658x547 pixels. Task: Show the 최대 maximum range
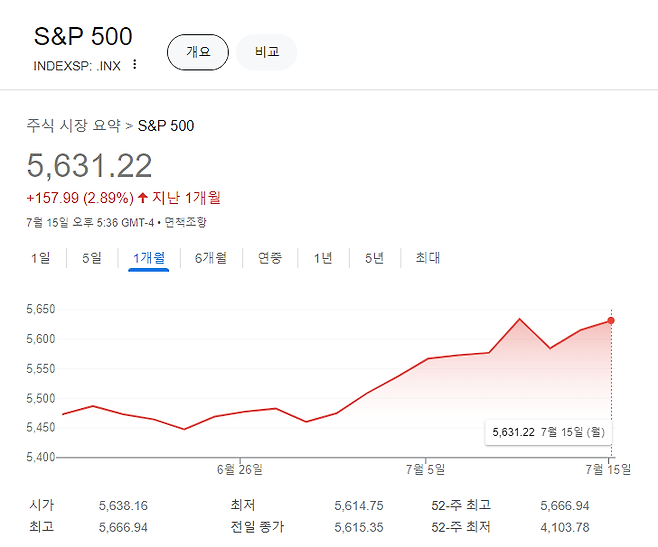[x=428, y=258]
